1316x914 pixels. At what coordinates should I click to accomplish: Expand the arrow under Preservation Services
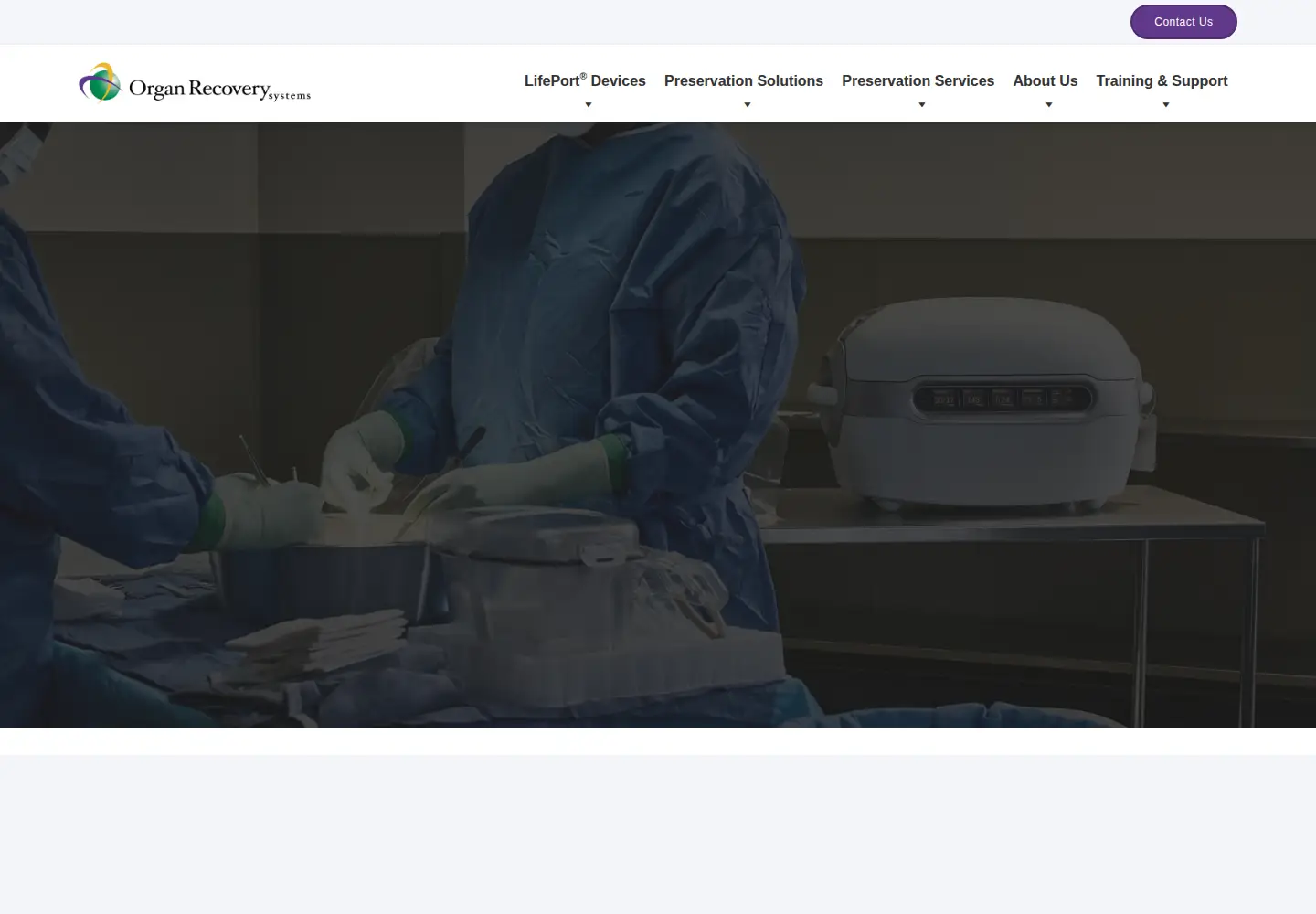click(922, 105)
